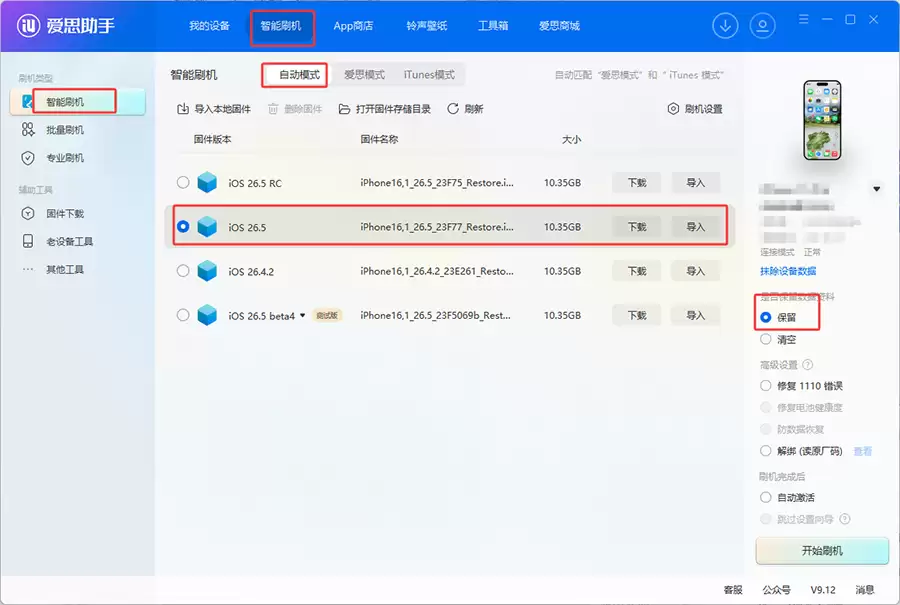The width and height of the screenshot is (900, 605).
Task: Click the 固件下载 sidebar icon
Action: click(28, 214)
